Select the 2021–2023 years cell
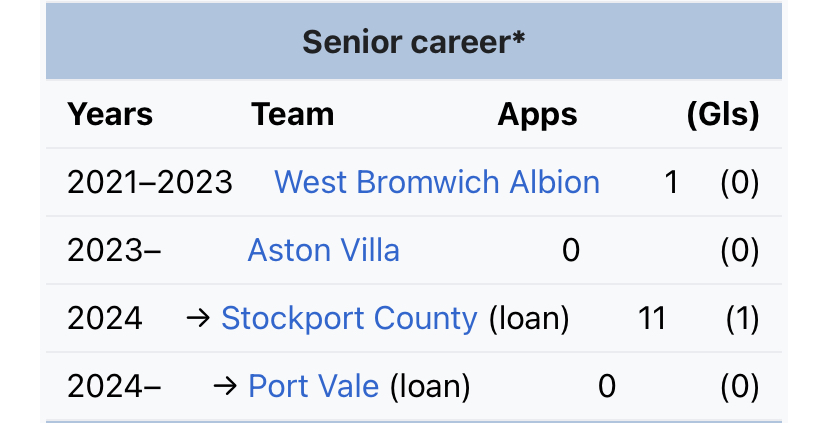The height and width of the screenshot is (423, 828). click(x=150, y=182)
